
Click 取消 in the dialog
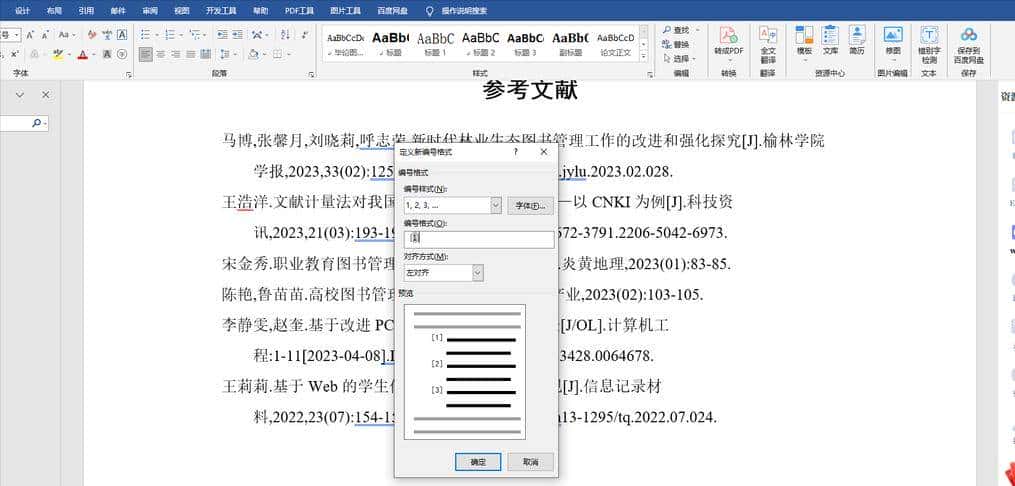pyautogui.click(x=530, y=462)
